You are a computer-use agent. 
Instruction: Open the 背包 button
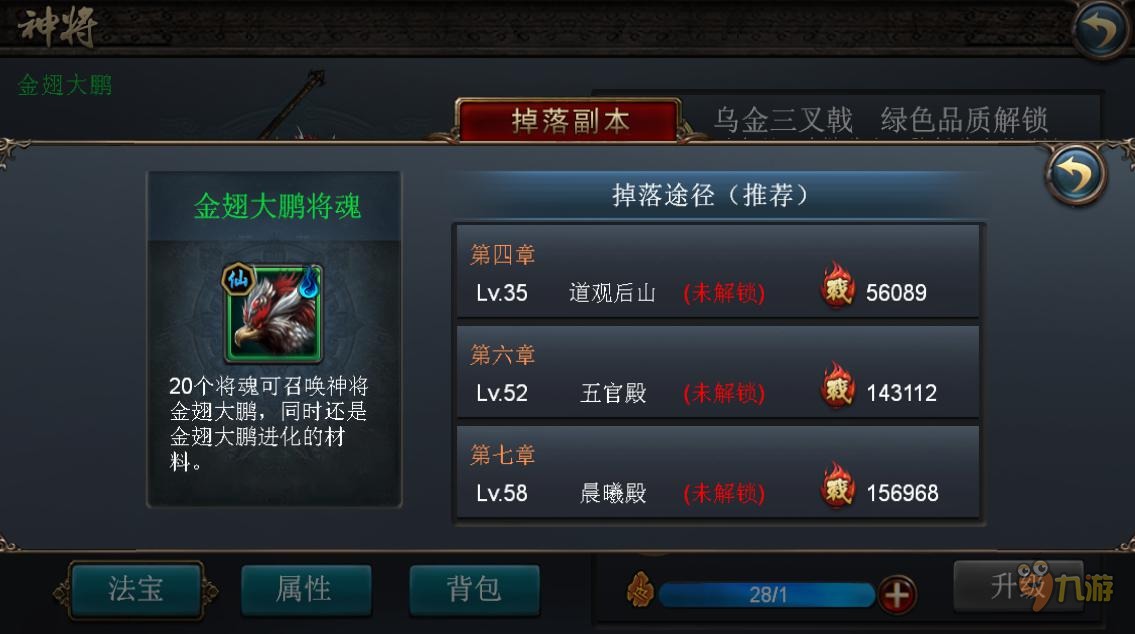[x=474, y=590]
